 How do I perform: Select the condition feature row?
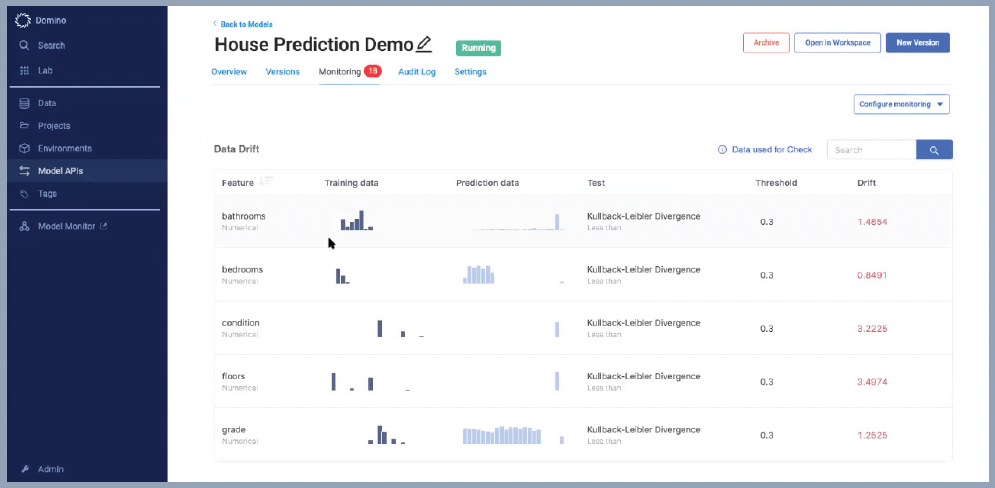[583, 328]
